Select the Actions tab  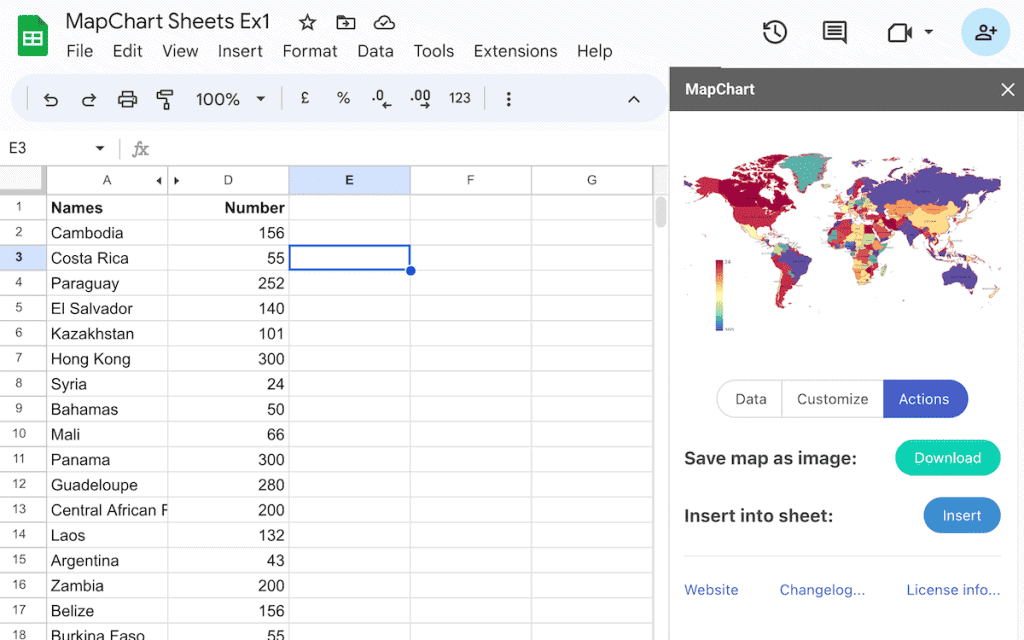coord(925,399)
